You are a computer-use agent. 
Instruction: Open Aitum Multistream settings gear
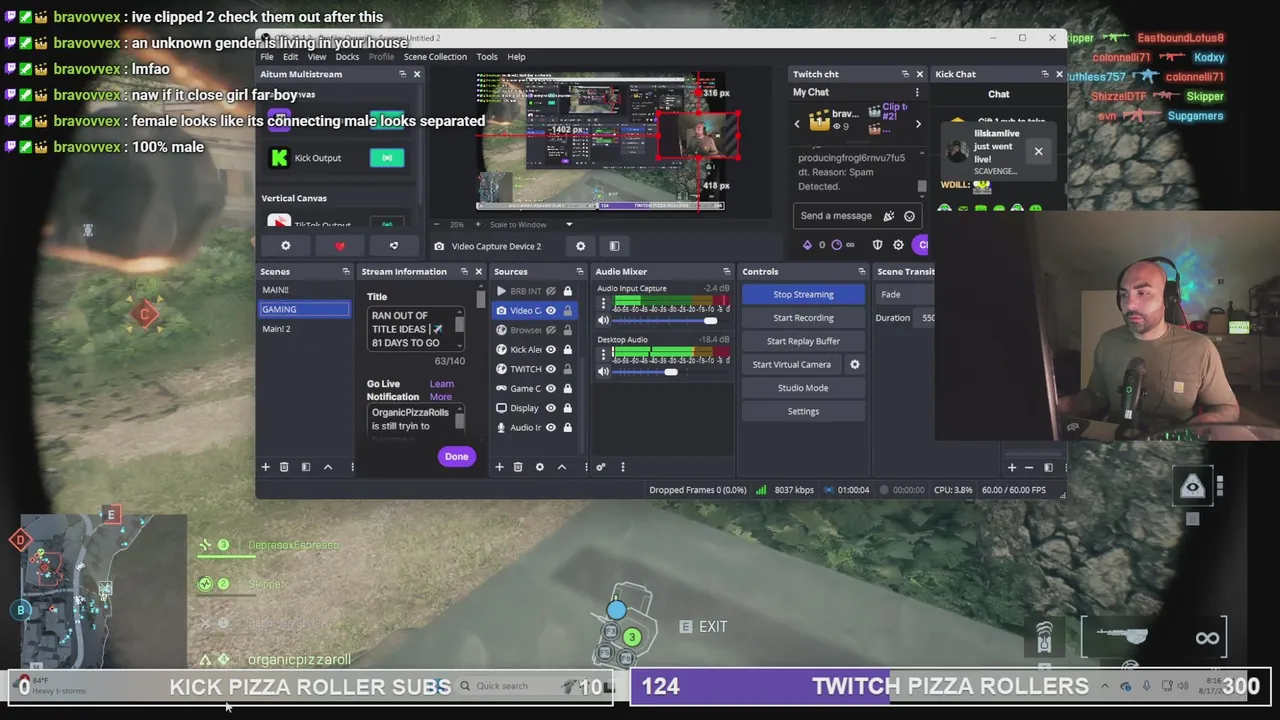coord(286,246)
